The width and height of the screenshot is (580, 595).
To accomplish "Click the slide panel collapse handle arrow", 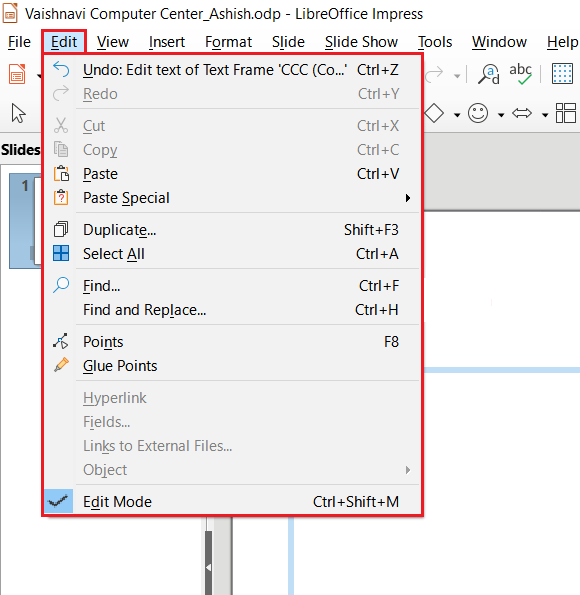I will click(x=208, y=567).
